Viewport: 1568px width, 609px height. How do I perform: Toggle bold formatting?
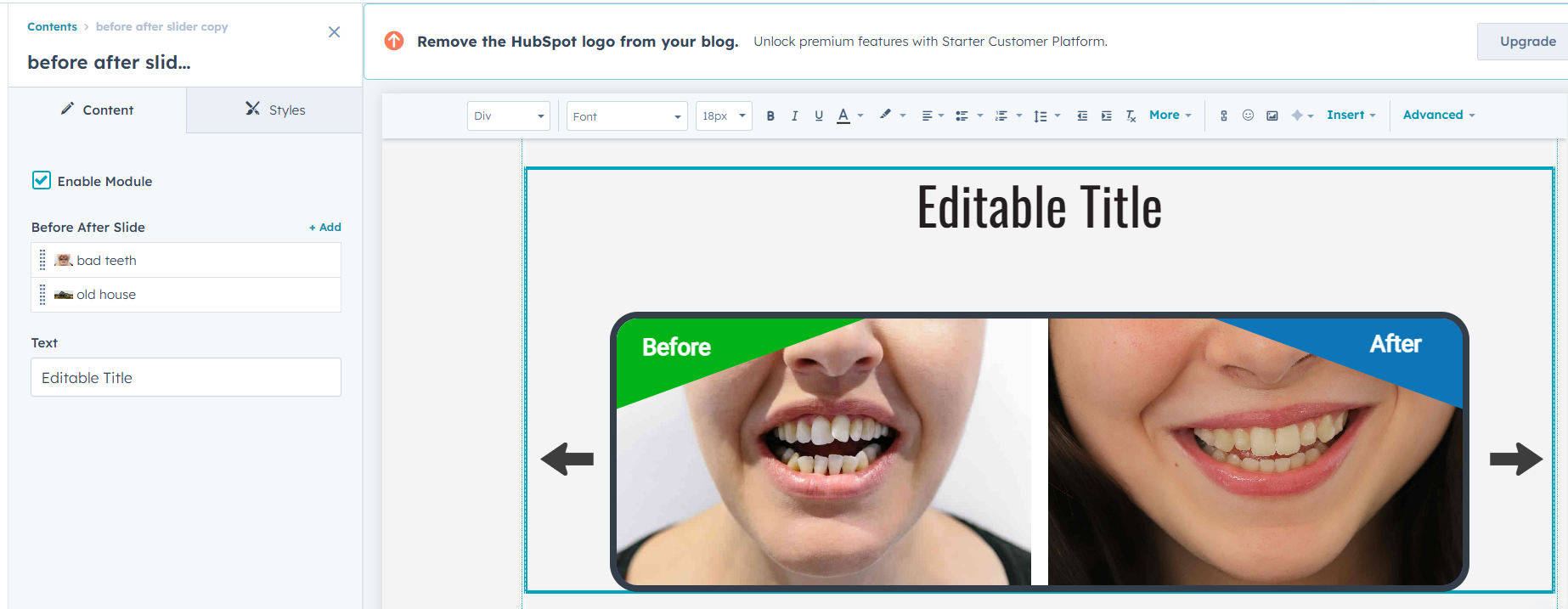[770, 116]
